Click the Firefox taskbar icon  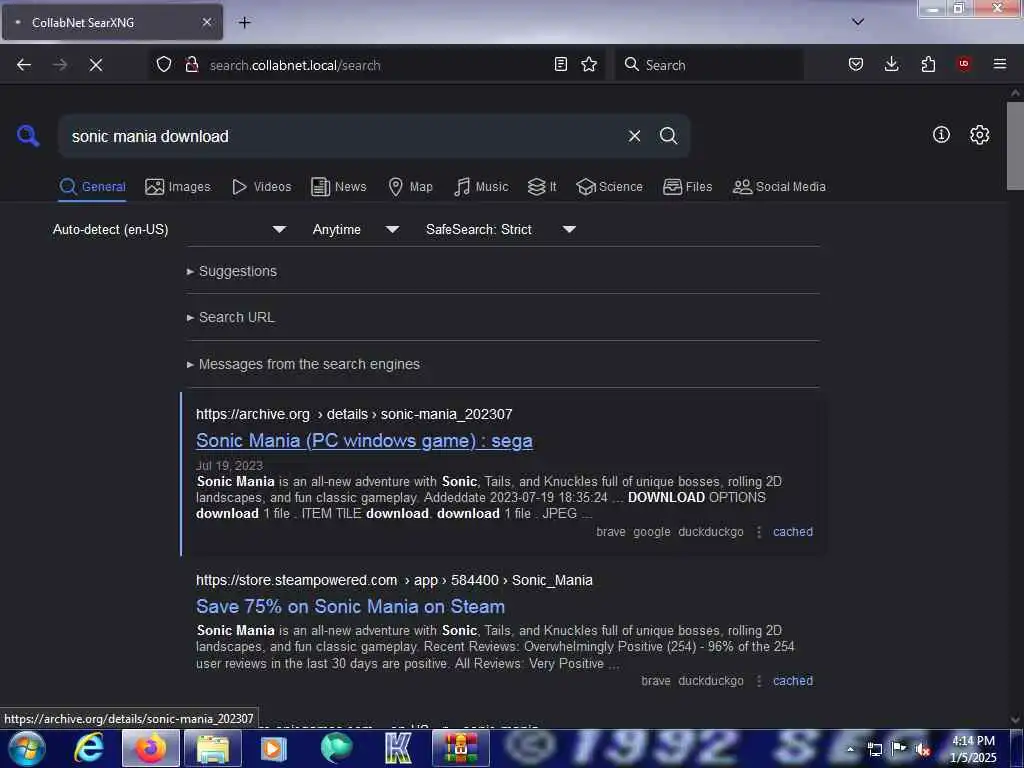[150, 748]
